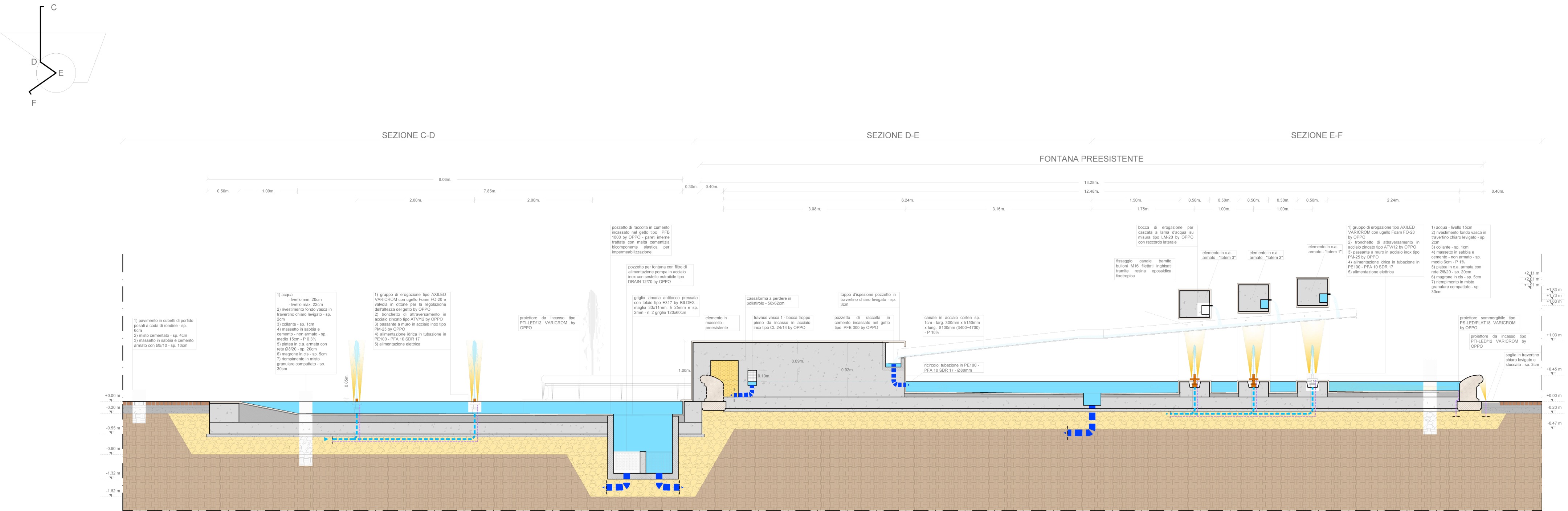Select the '-0.90 m' left elevation marker
The image size is (1568, 511).
(113, 449)
